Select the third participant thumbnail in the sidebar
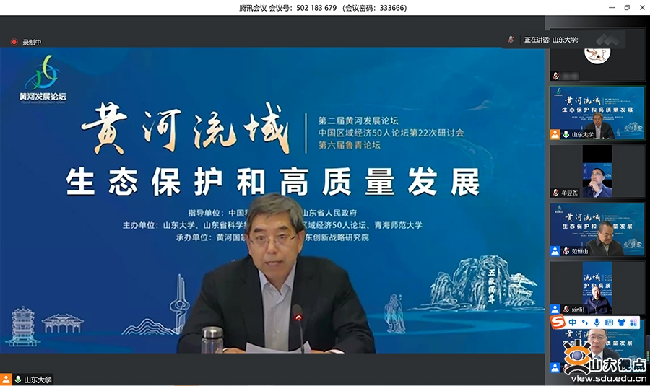The image size is (650, 386). pos(597,171)
